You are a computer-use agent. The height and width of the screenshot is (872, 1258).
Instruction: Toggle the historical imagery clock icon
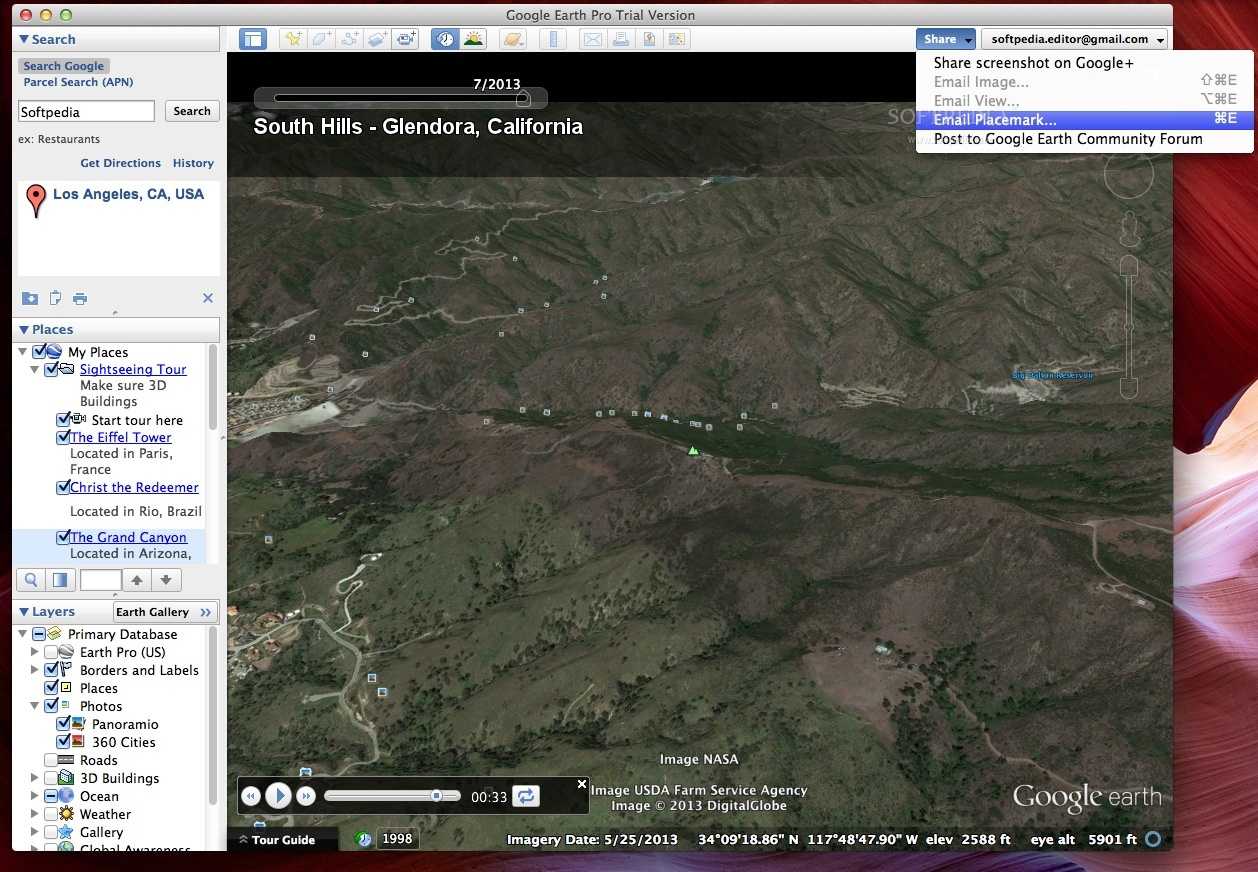tap(445, 39)
